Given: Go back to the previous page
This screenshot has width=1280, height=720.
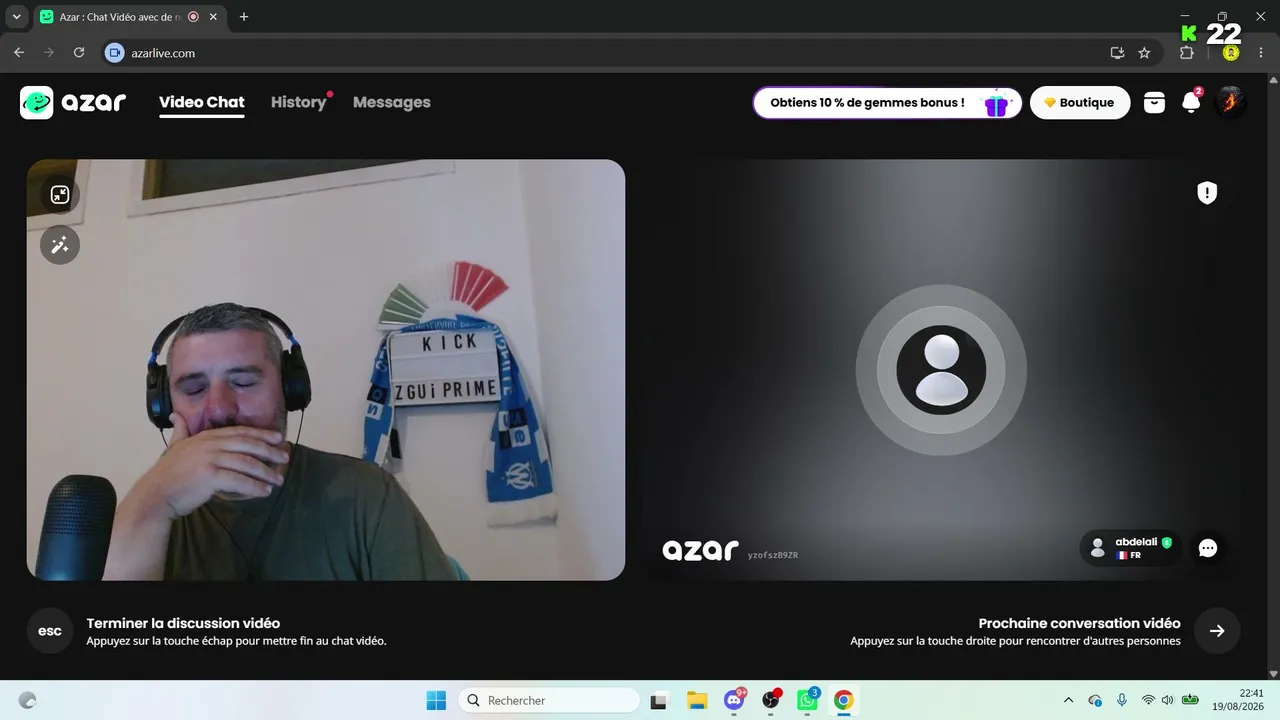Looking at the screenshot, I should click(19, 53).
